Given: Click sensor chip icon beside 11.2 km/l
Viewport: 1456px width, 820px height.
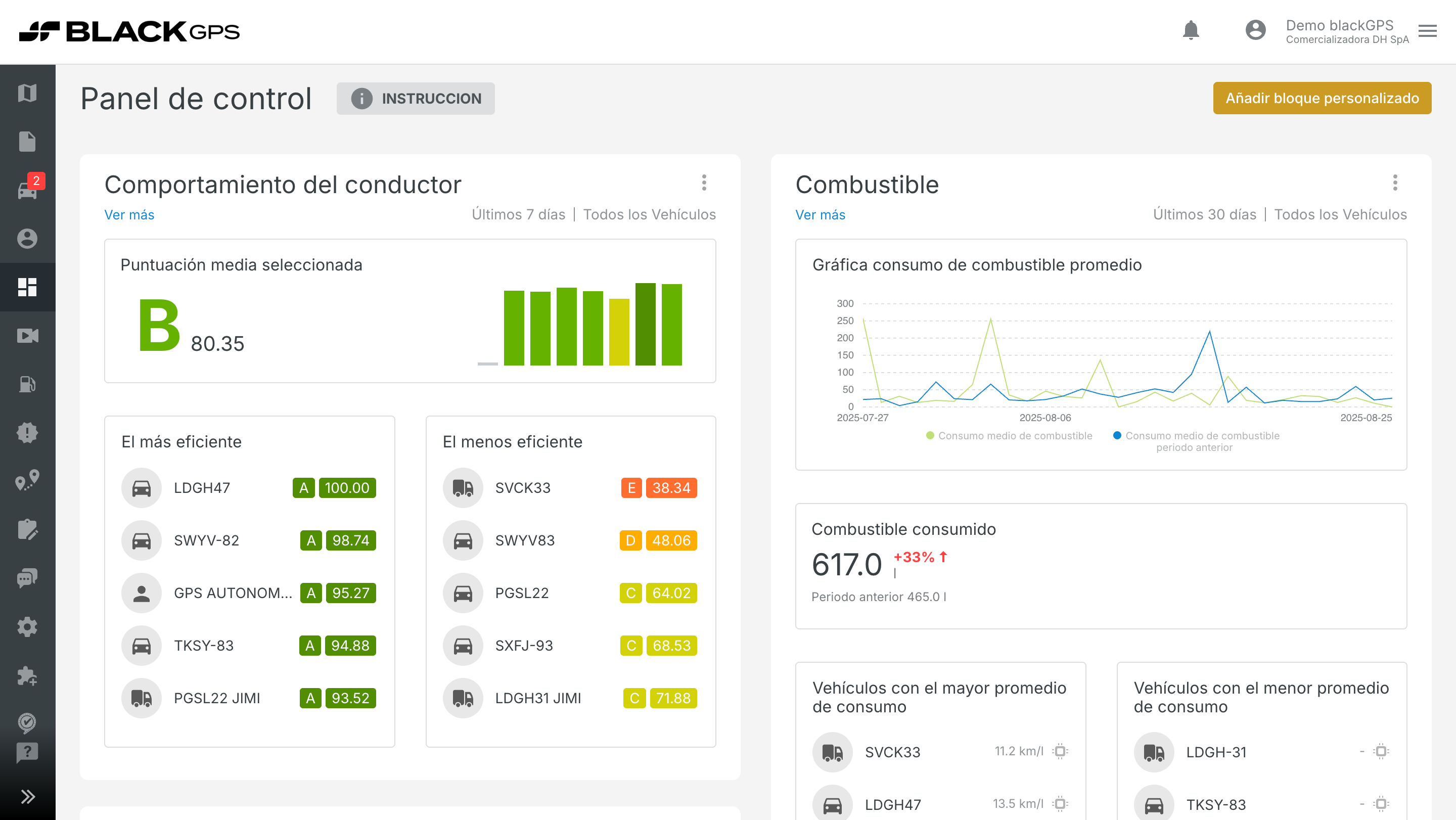Looking at the screenshot, I should click(x=1060, y=752).
